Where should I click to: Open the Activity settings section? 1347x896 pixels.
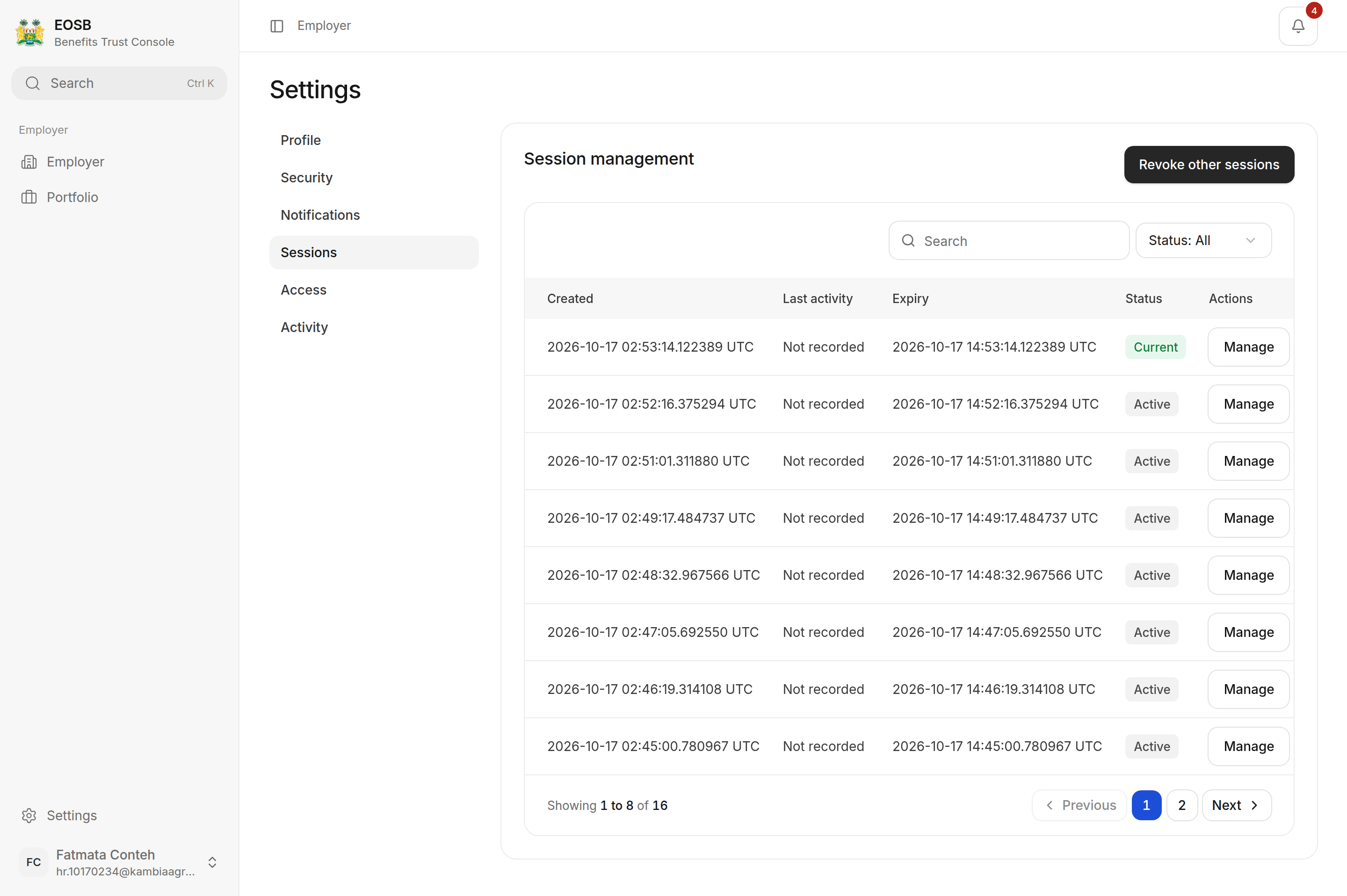pos(374,327)
